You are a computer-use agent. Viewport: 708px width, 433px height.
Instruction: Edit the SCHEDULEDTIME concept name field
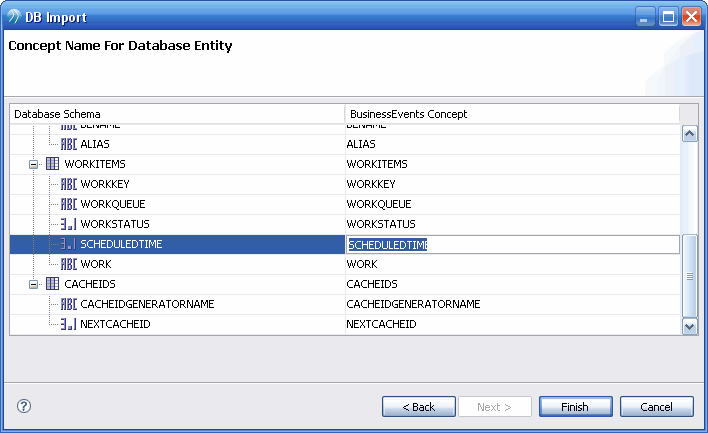coord(510,245)
